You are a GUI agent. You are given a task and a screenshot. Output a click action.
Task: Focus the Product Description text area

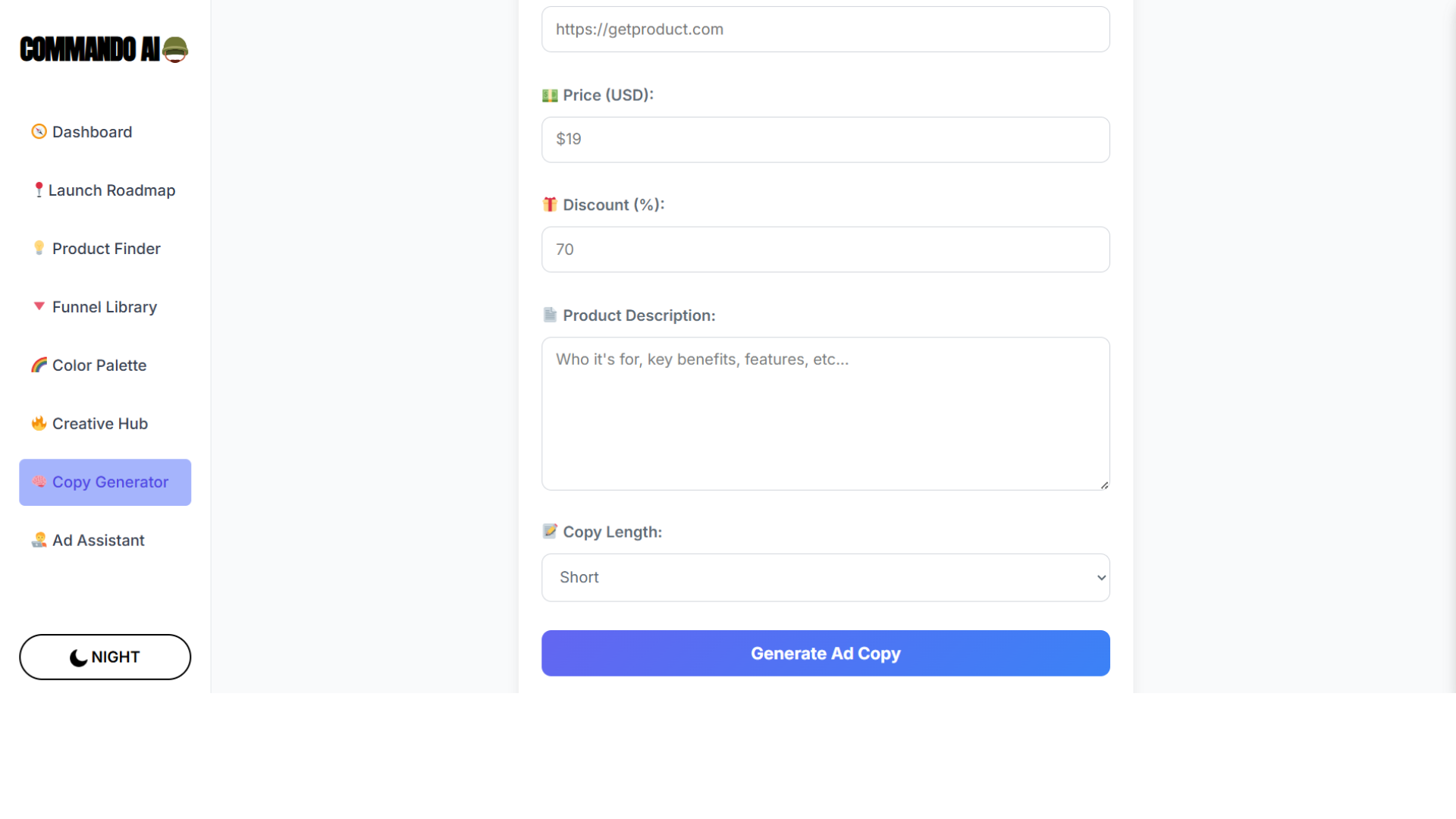[x=825, y=413]
